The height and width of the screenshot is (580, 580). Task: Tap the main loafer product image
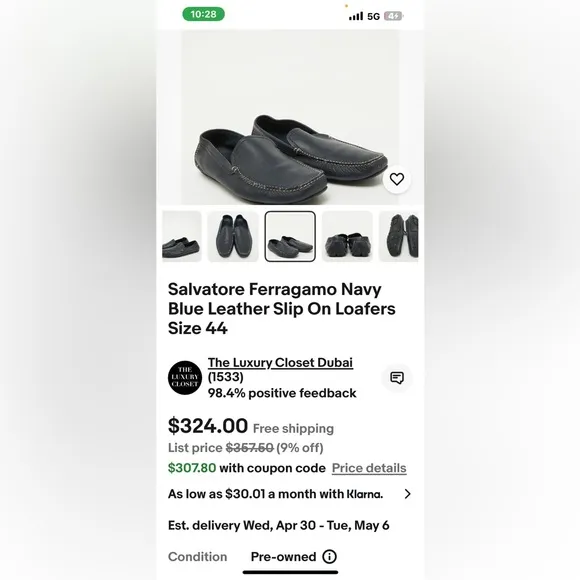(x=290, y=117)
